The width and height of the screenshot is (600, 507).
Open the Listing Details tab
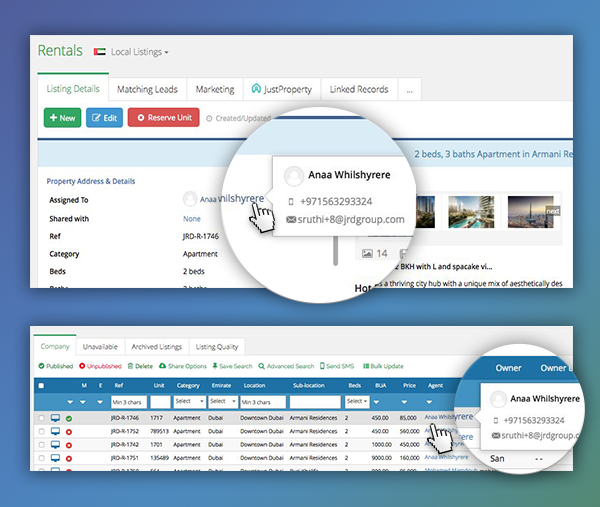click(73, 89)
